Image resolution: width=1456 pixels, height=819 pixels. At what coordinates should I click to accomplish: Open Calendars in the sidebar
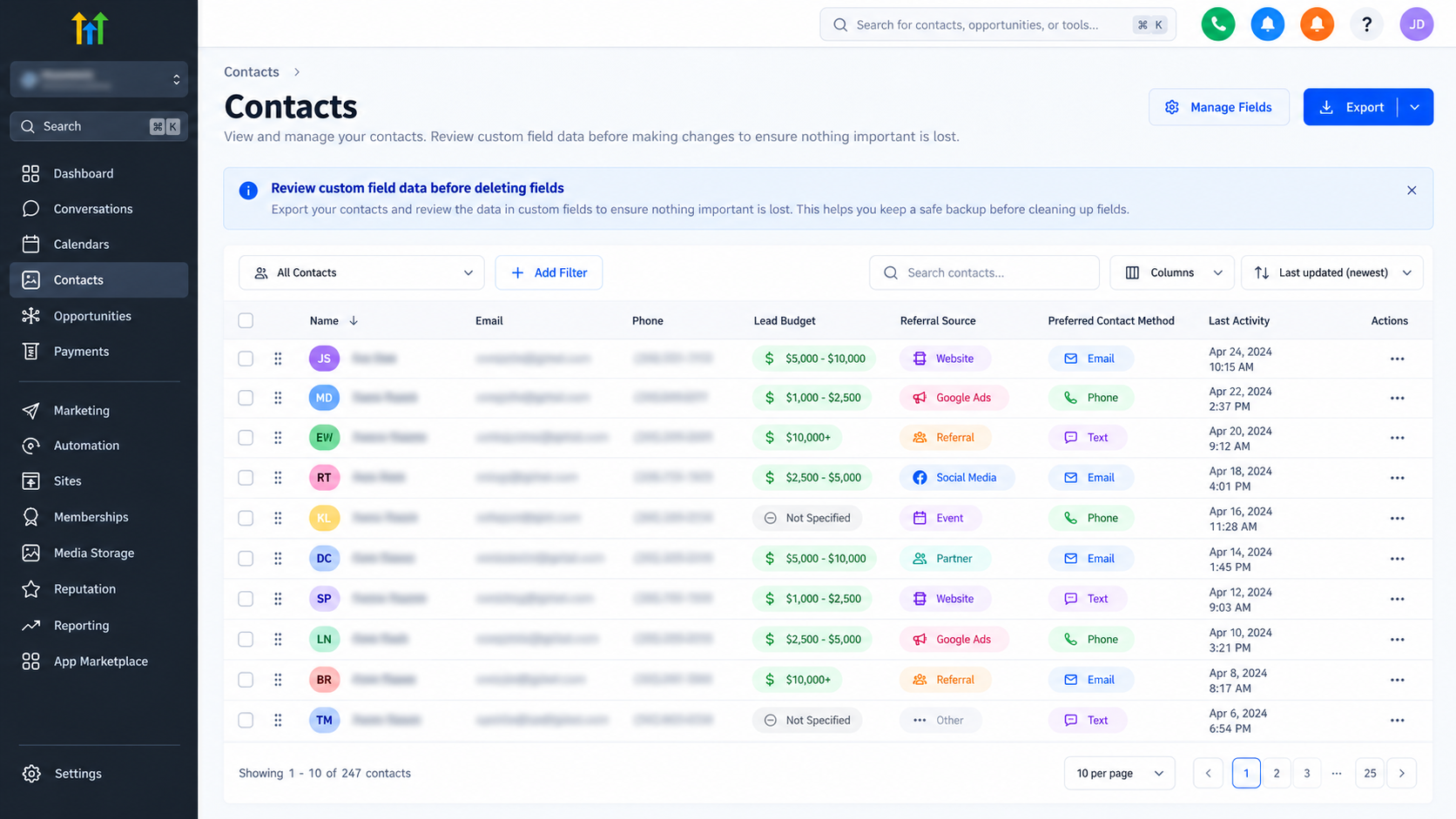(x=98, y=245)
